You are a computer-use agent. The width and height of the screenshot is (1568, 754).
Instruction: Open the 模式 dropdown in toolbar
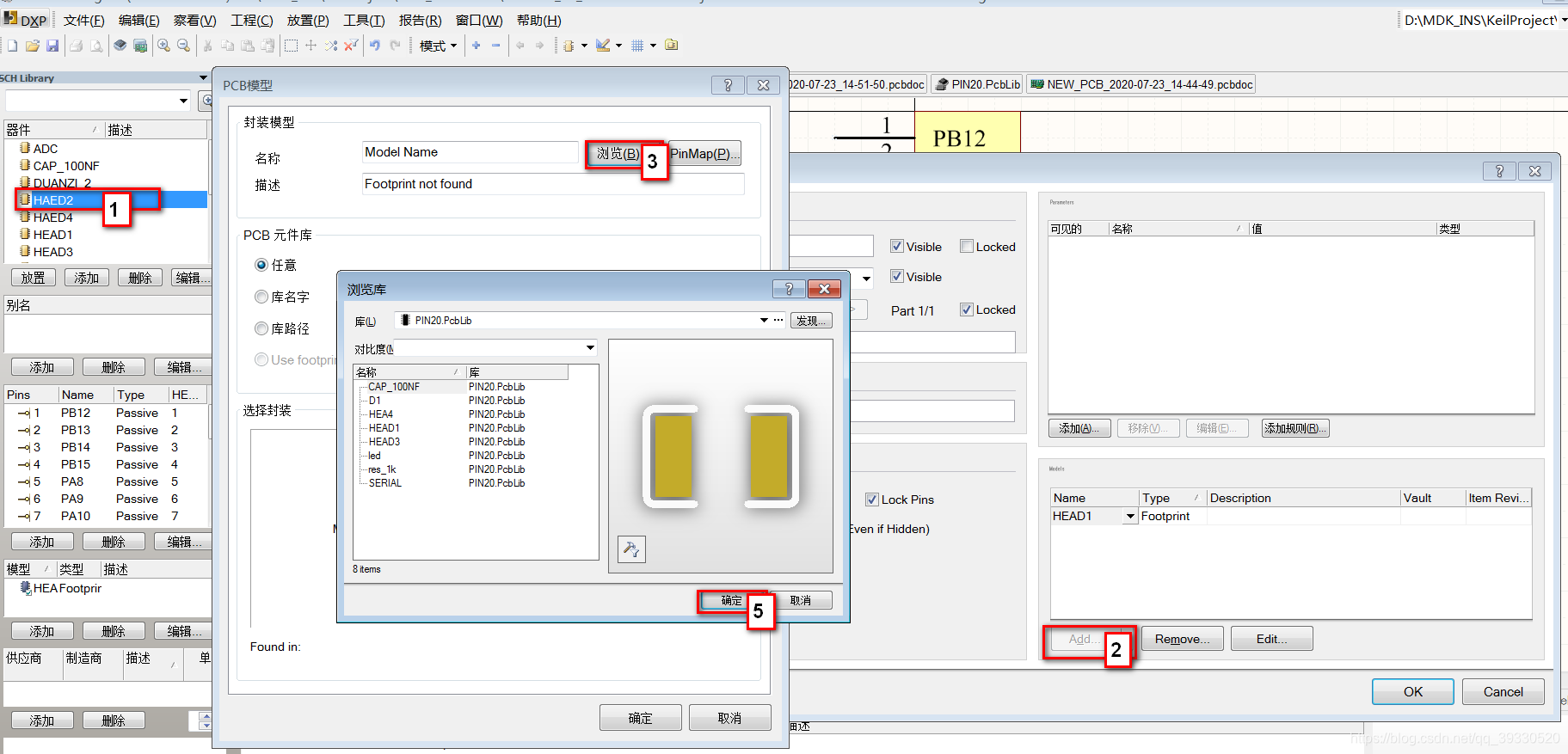pos(438,46)
